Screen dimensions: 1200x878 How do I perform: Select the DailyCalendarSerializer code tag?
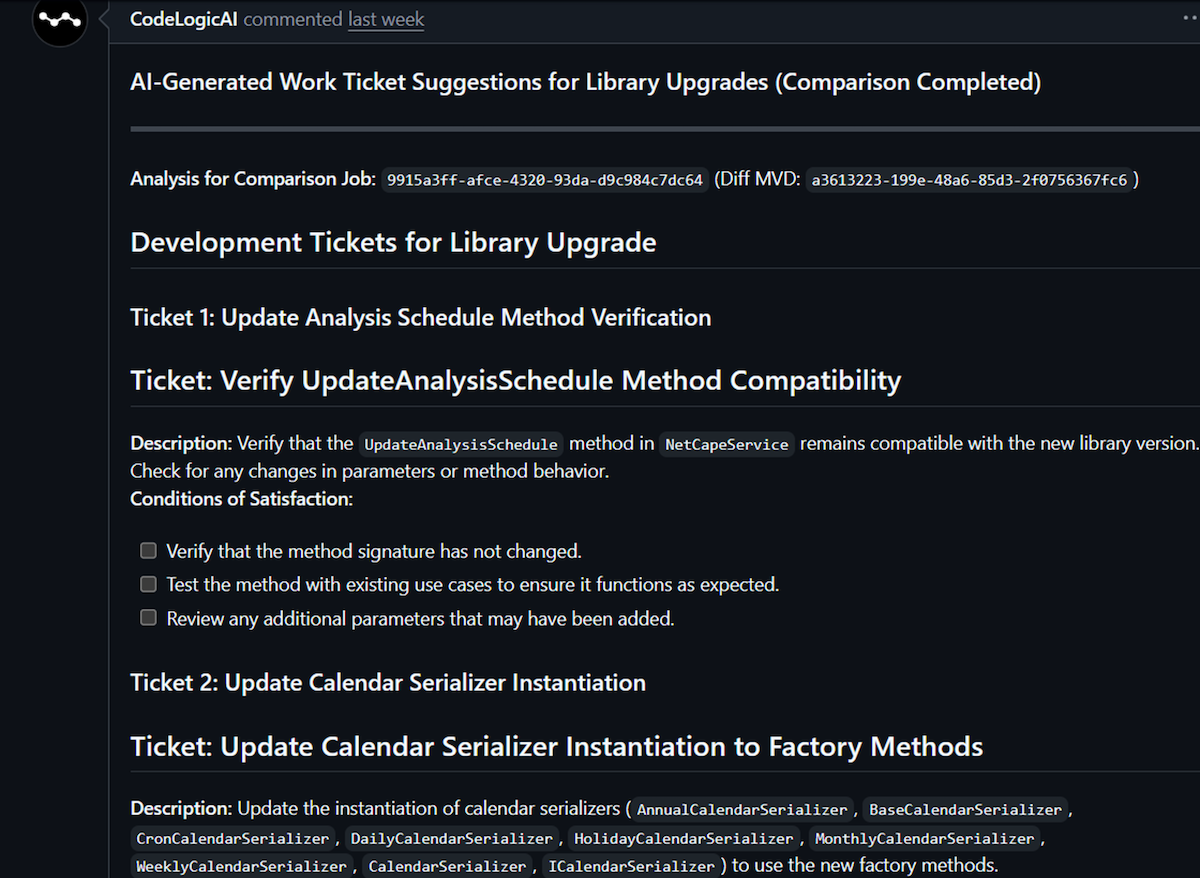coord(452,838)
